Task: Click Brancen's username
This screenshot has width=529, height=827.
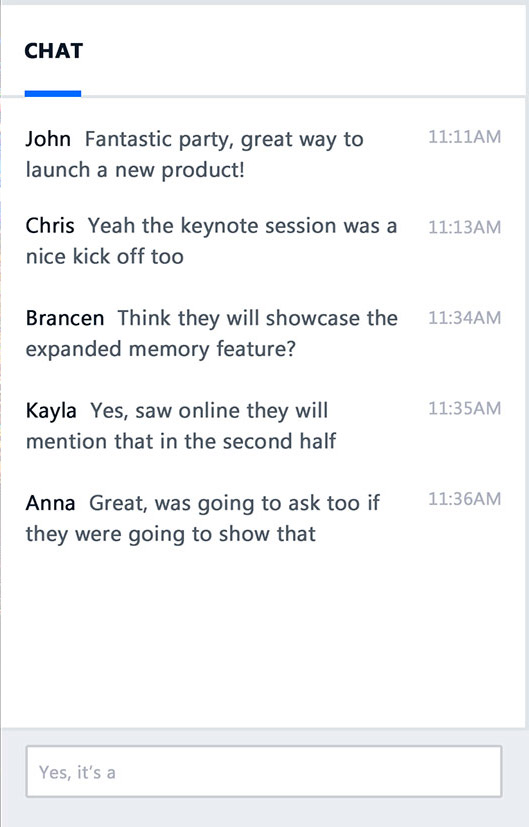Action: click(65, 319)
